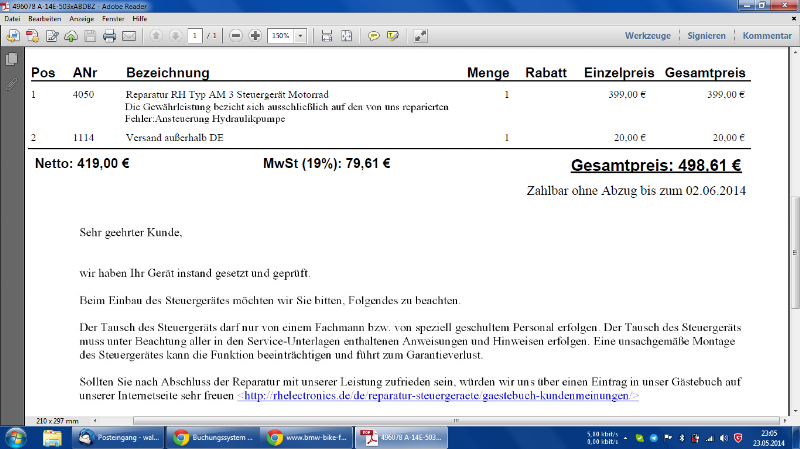Open the Windows Start button
The image size is (800, 449).
pyautogui.click(x=15, y=438)
